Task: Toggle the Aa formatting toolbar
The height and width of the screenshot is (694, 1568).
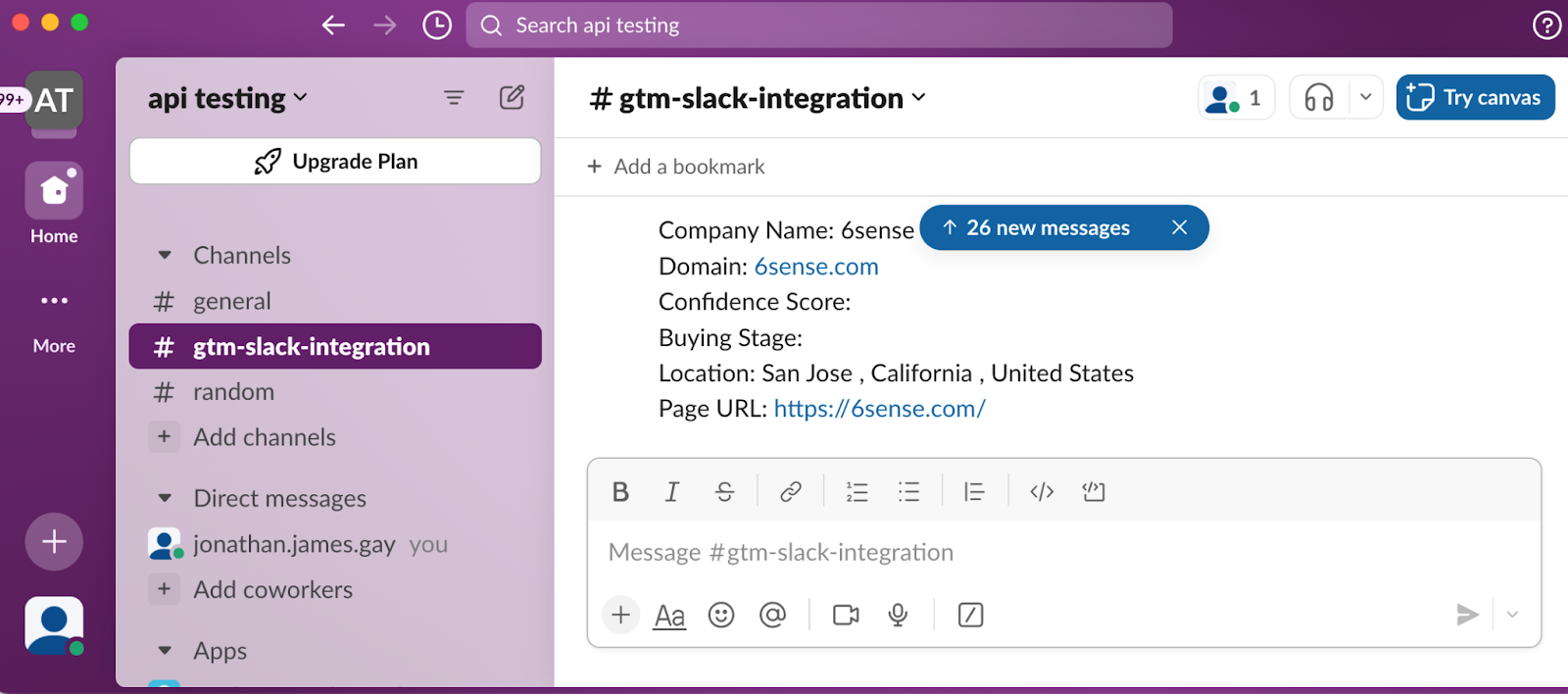Action: (x=669, y=616)
